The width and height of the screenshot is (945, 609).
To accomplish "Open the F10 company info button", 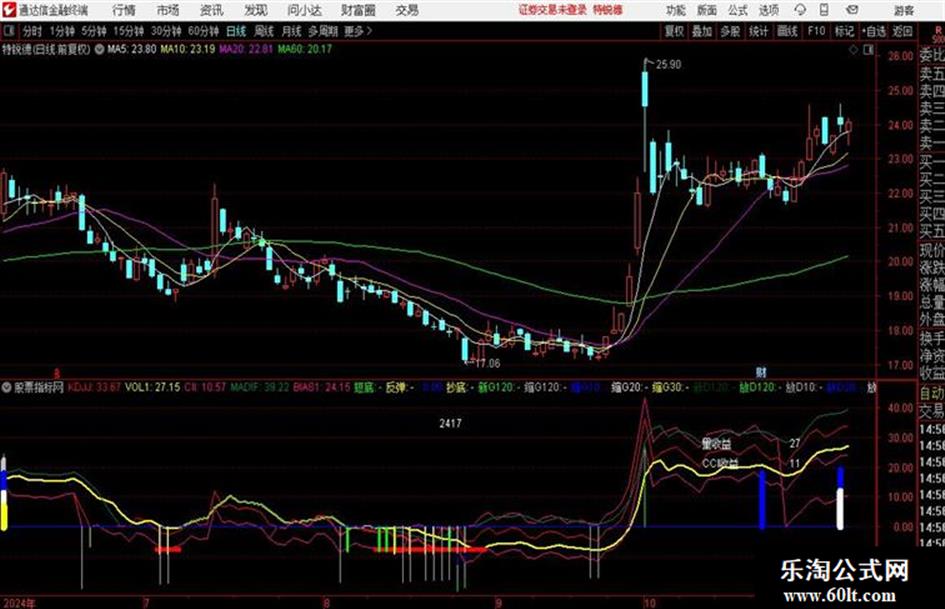I will [x=816, y=31].
